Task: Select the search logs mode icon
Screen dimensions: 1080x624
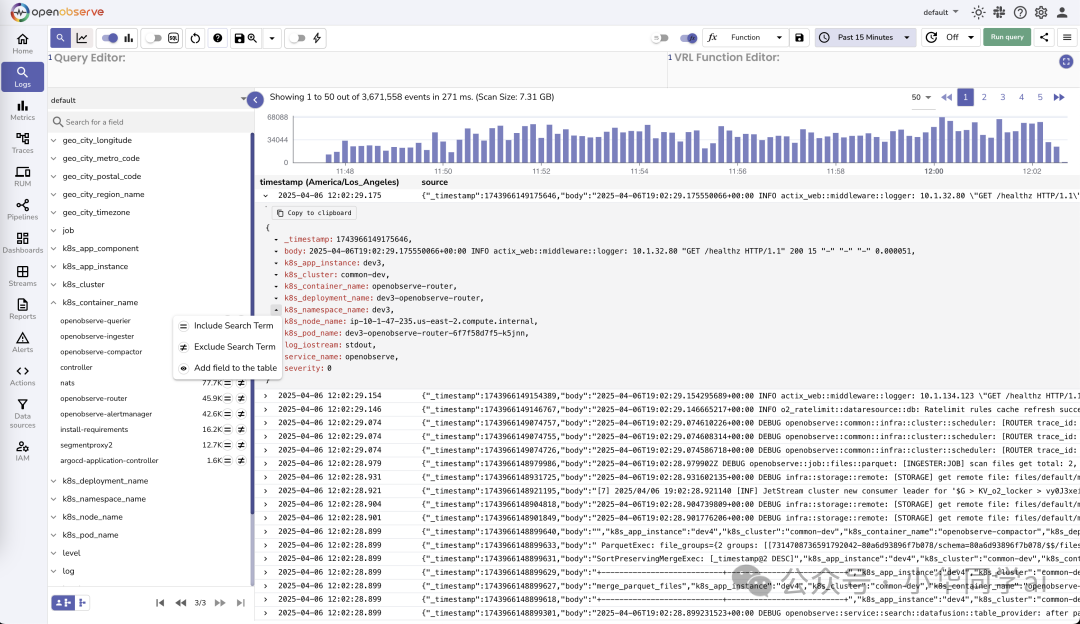Action: click(61, 38)
